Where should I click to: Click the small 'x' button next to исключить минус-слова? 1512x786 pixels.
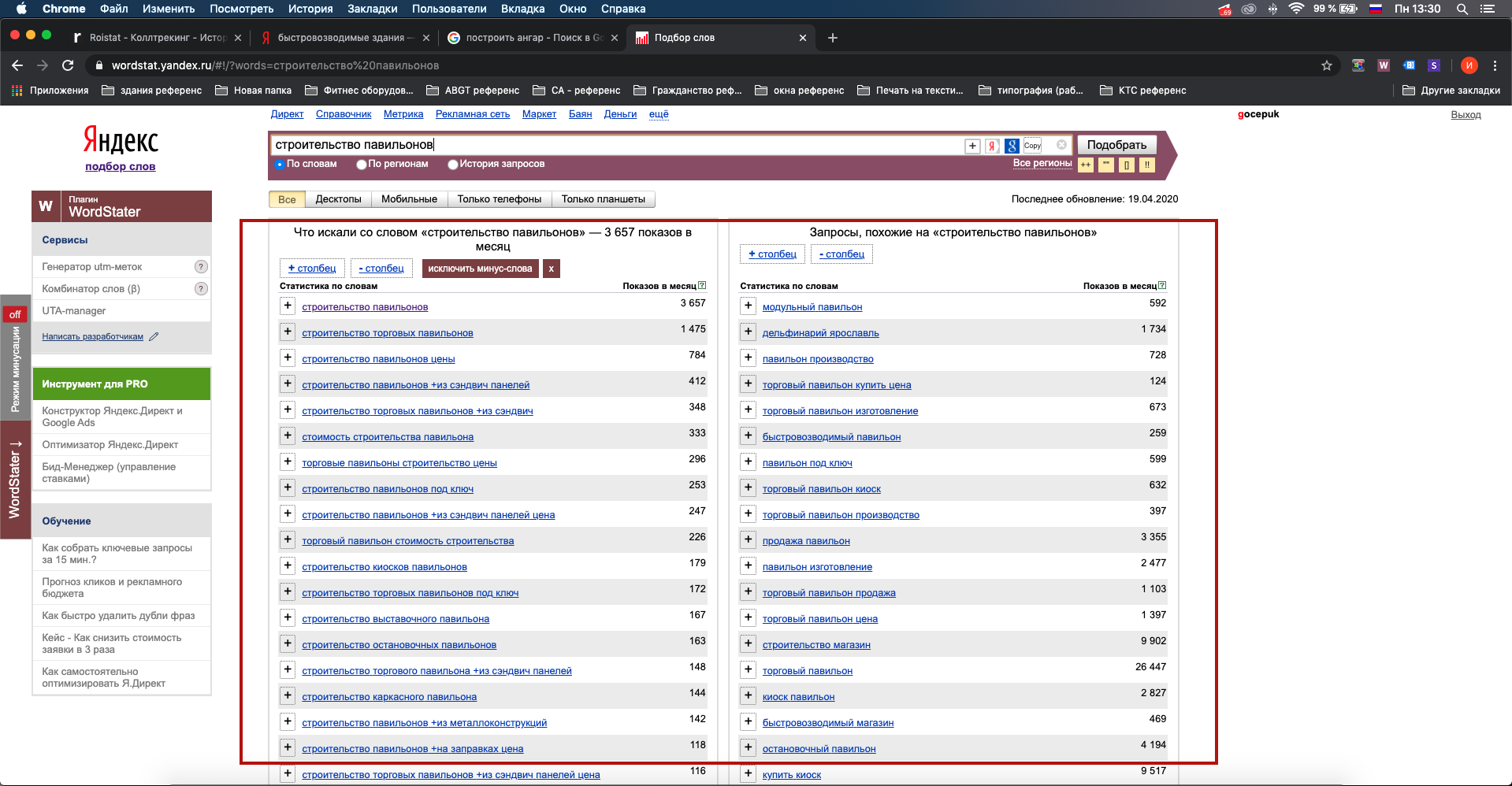pos(552,269)
